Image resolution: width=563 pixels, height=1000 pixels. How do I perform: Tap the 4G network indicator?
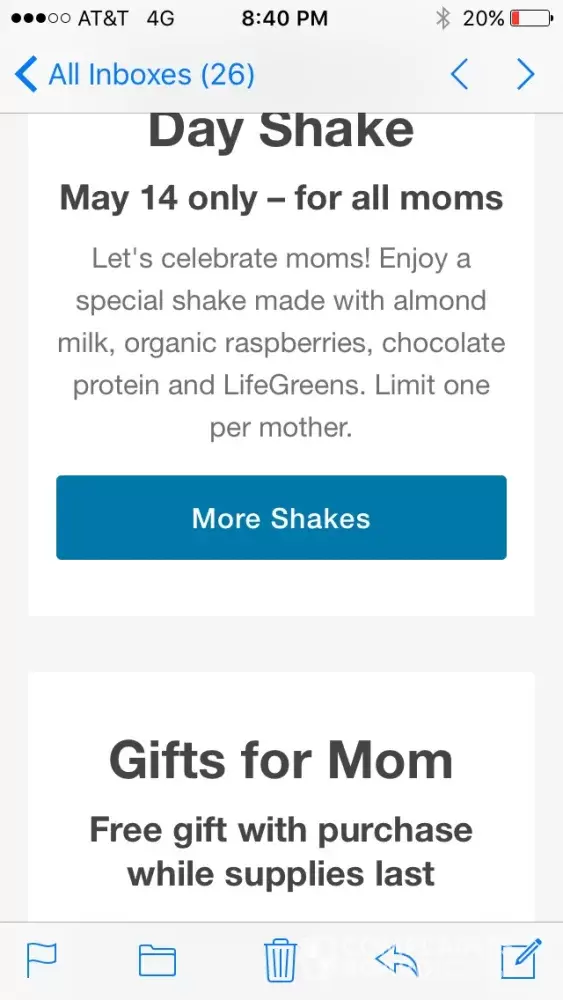tap(160, 18)
